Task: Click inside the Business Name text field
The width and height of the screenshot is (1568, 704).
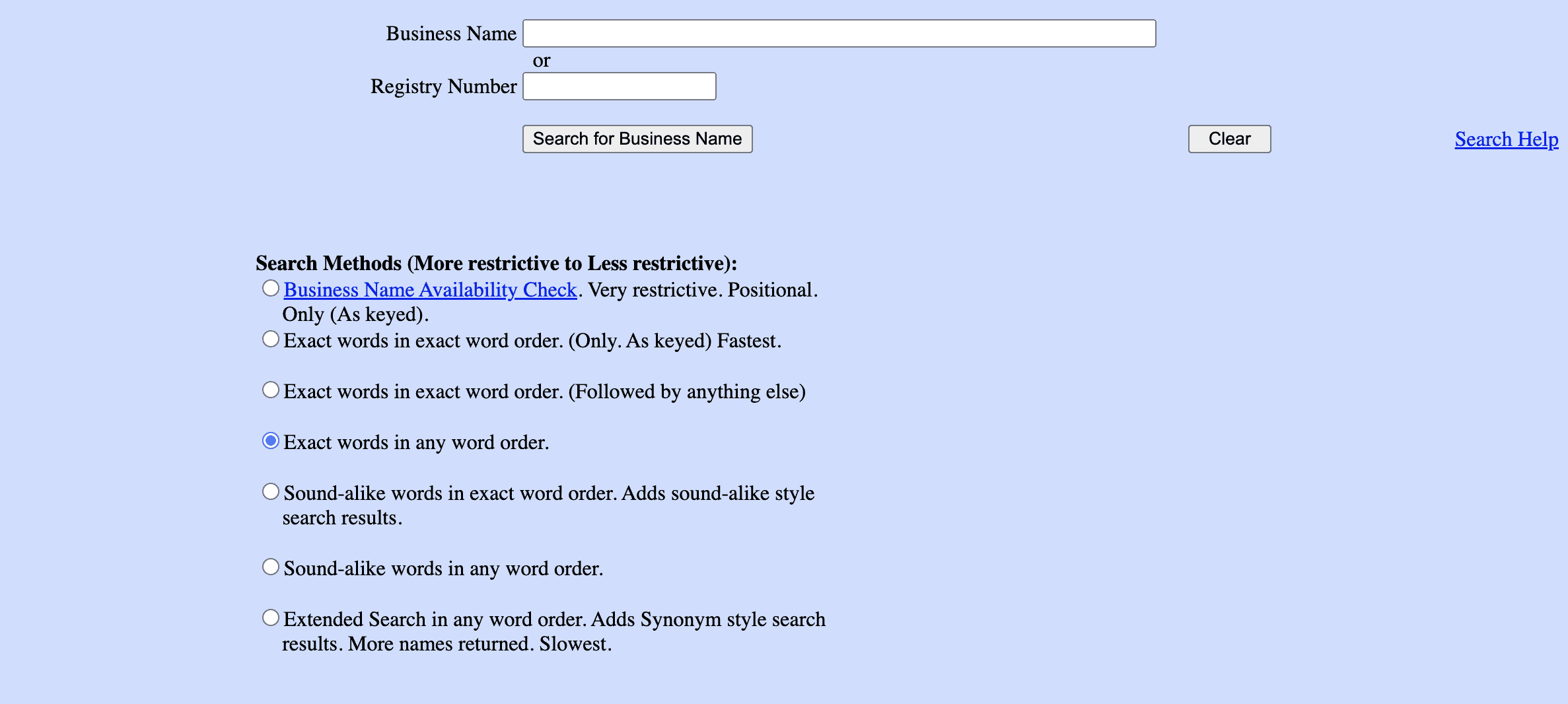Action: (839, 33)
